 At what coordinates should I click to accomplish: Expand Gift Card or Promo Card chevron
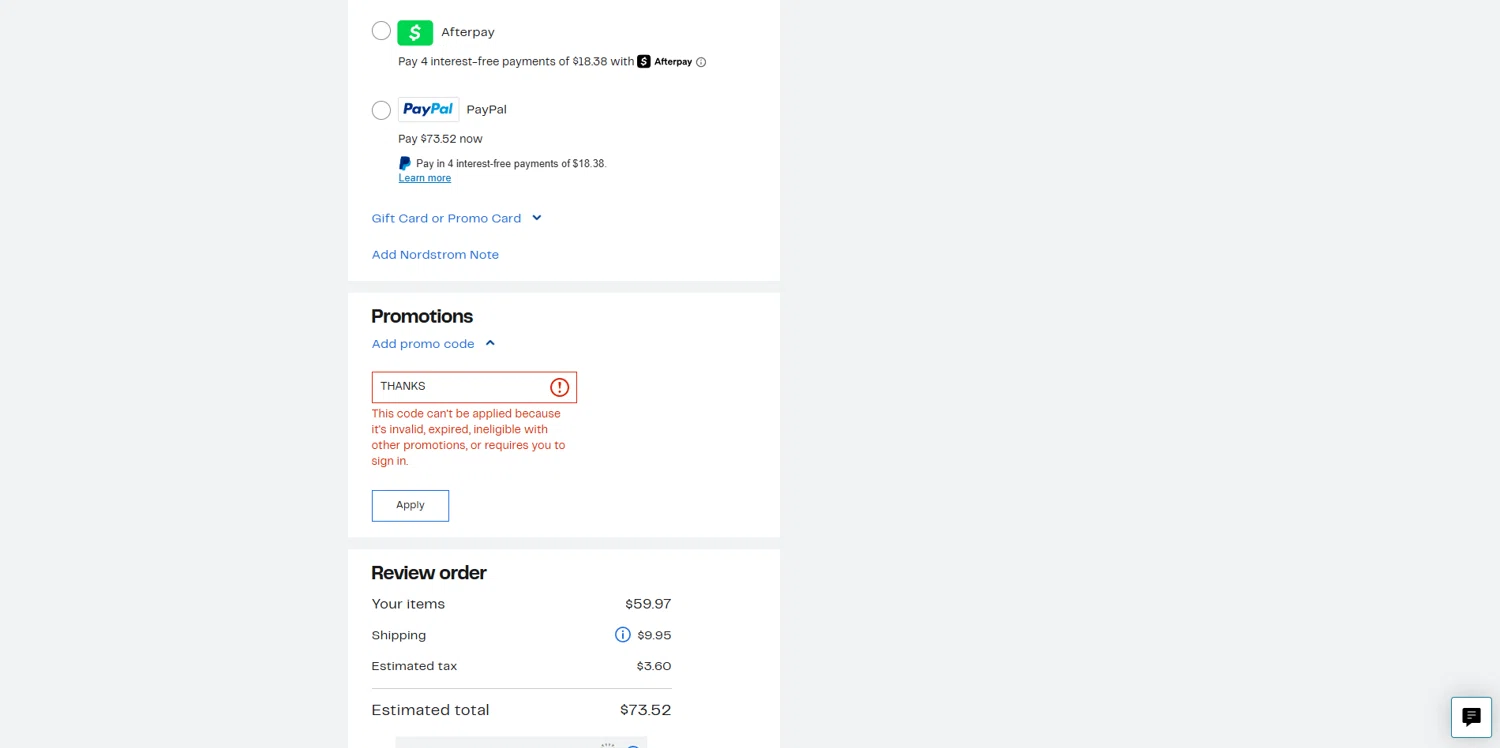537,218
